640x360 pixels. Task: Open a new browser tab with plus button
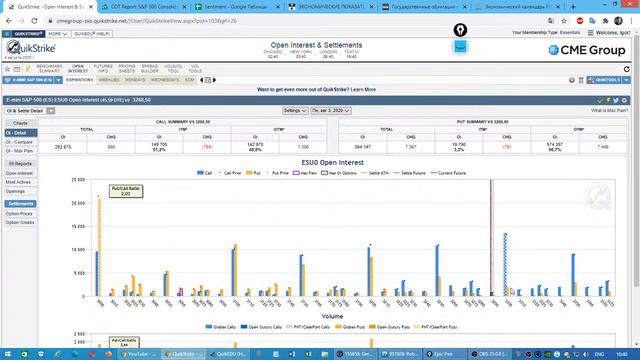573,7
